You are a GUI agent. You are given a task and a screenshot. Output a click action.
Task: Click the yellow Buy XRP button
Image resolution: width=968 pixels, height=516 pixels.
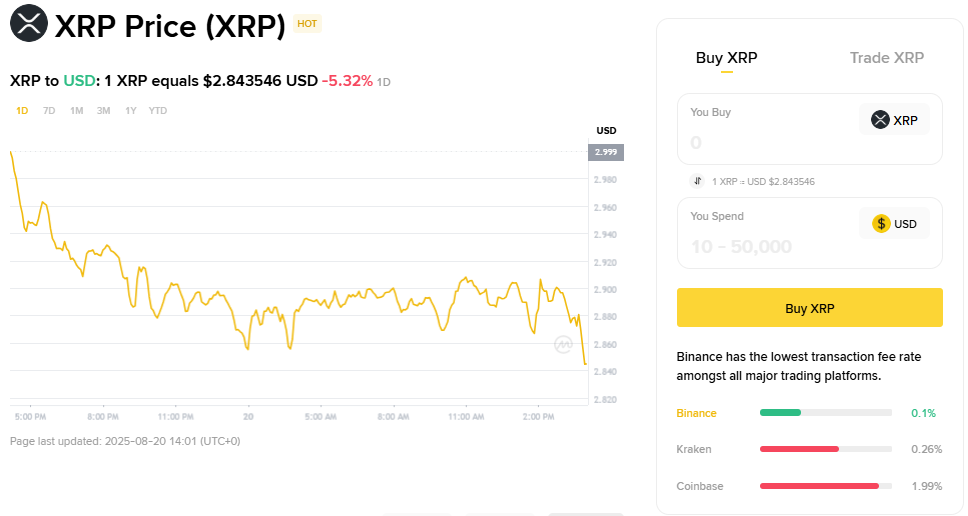point(809,307)
